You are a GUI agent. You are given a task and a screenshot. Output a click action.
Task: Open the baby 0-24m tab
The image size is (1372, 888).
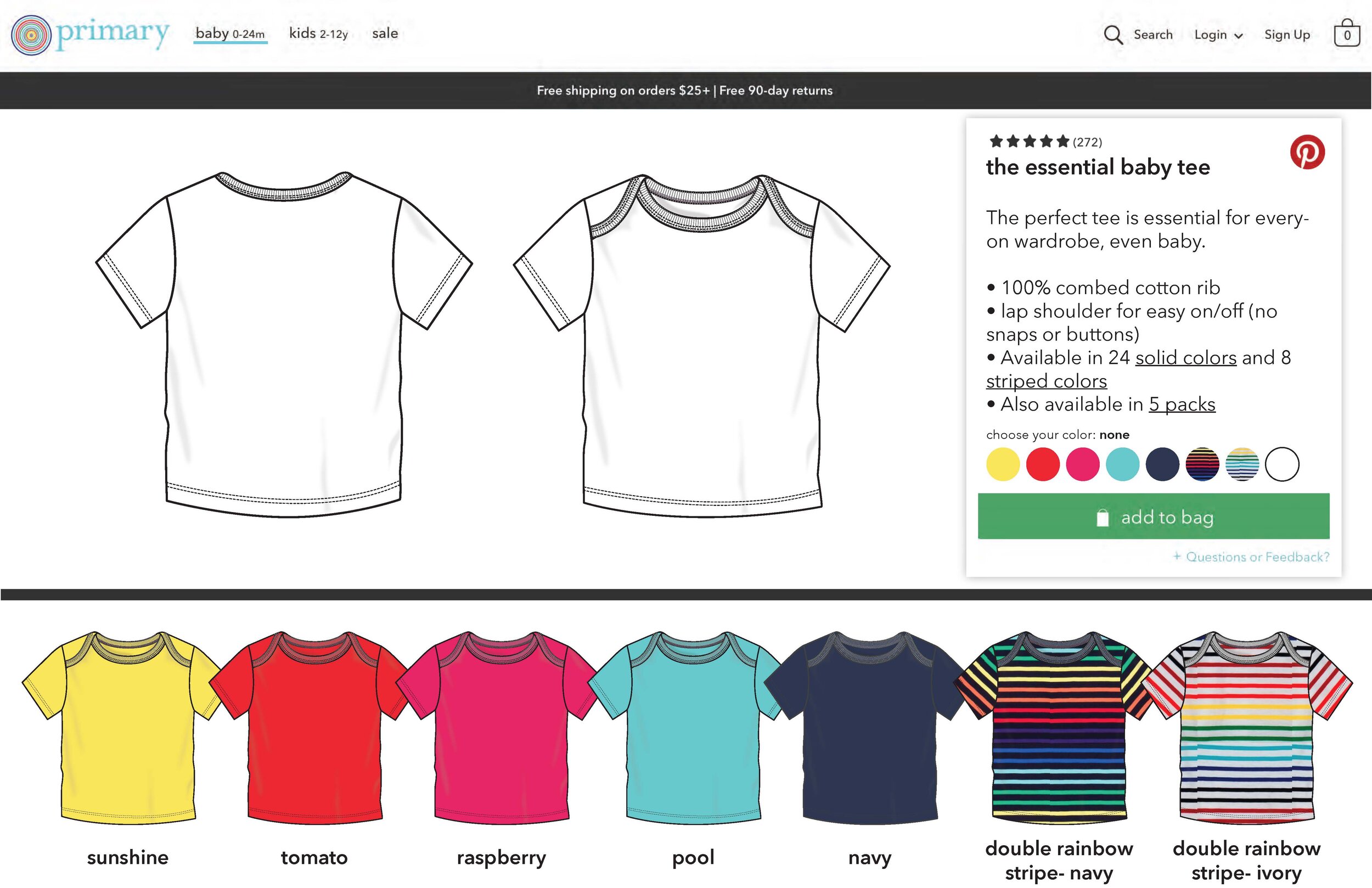tap(230, 33)
